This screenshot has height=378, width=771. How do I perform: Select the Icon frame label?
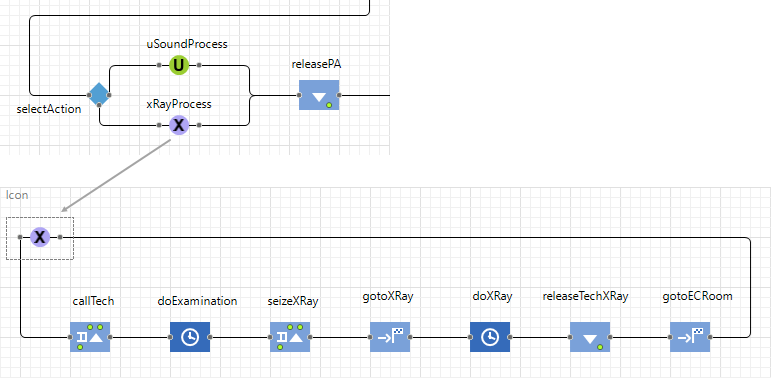(x=17, y=195)
